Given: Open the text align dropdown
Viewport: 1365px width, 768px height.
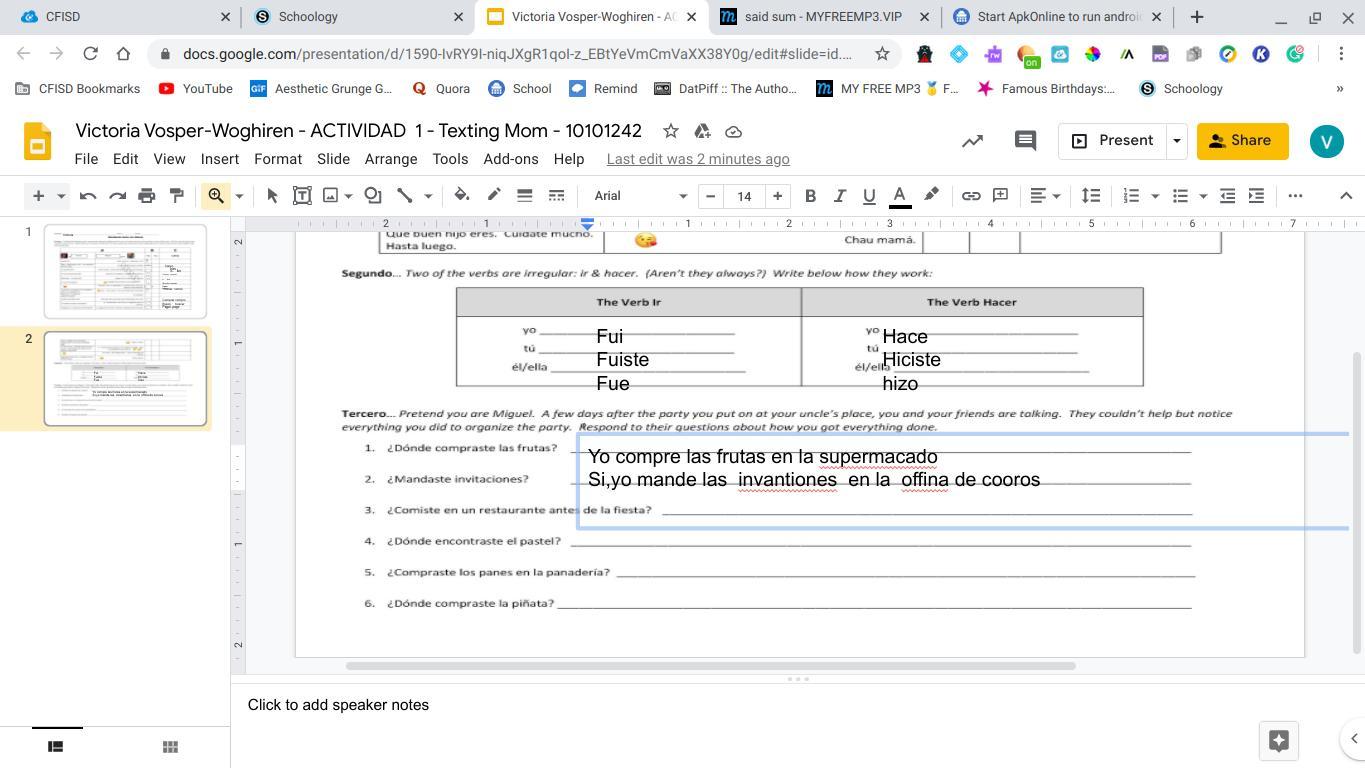Looking at the screenshot, I should 1046,196.
